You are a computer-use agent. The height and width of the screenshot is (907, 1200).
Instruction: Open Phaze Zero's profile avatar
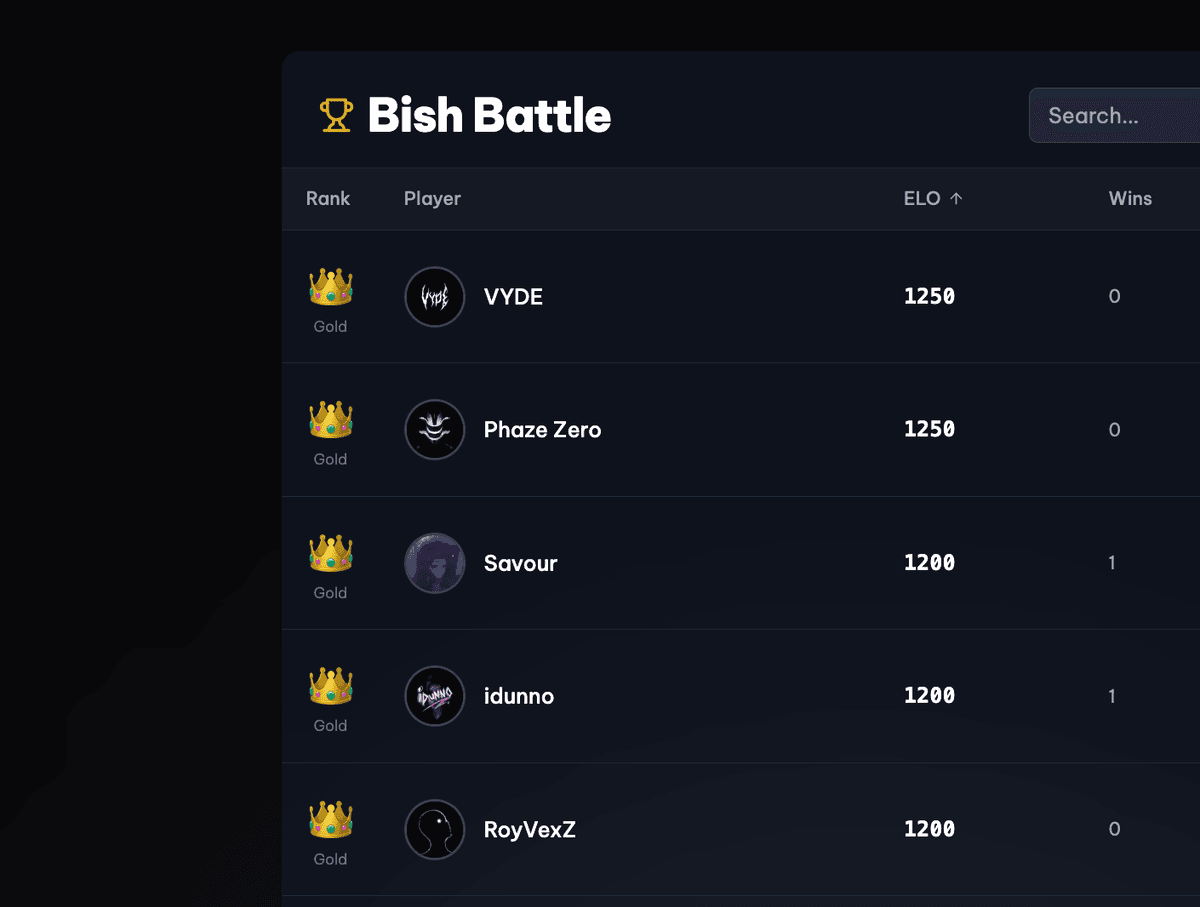[x=435, y=430]
